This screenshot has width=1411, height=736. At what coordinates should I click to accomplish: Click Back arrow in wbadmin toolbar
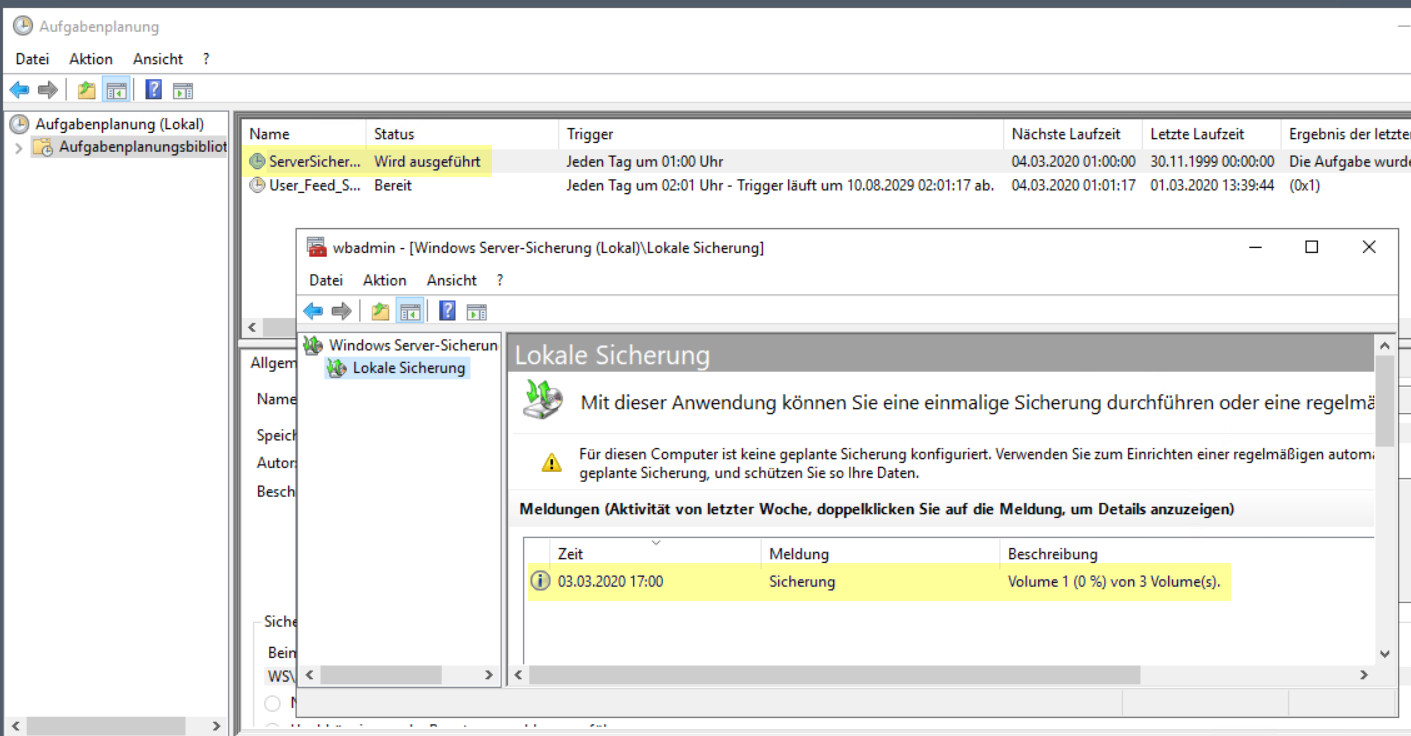tap(313, 312)
